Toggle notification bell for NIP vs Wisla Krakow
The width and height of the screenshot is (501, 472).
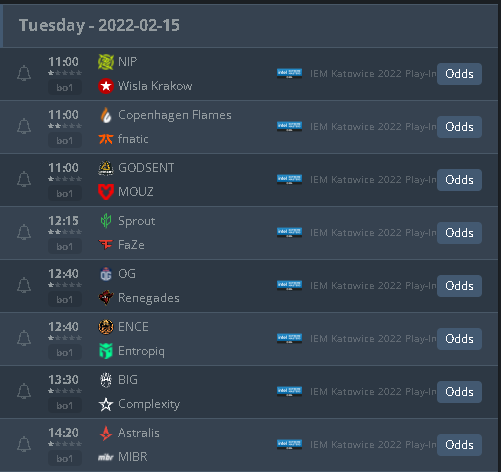24,73
